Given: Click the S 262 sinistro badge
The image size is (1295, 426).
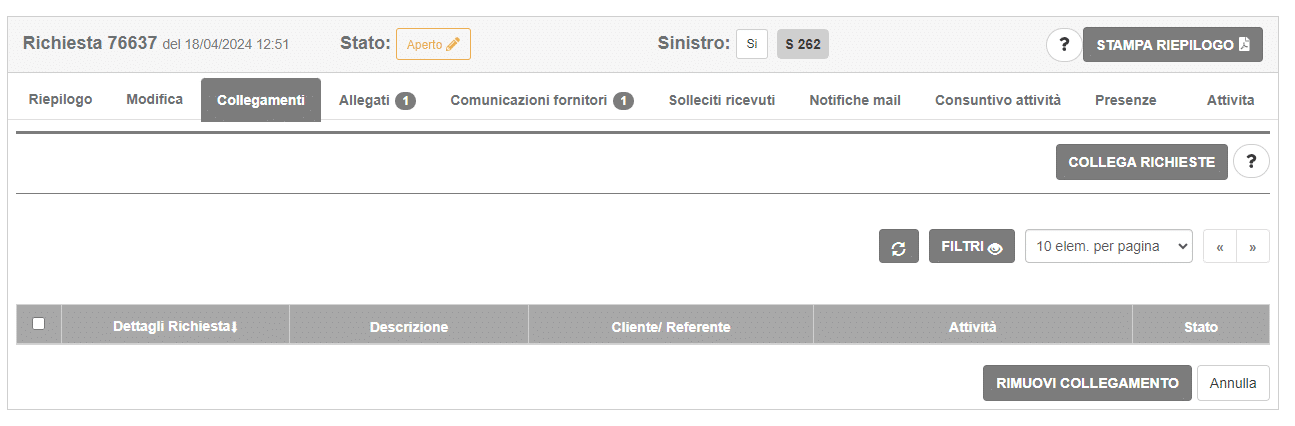Looking at the screenshot, I should click(803, 44).
